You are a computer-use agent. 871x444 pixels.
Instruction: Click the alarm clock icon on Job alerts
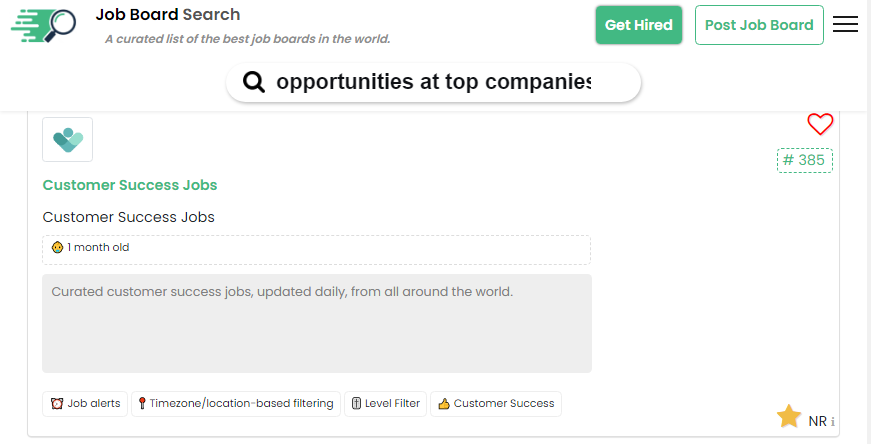[x=58, y=404]
